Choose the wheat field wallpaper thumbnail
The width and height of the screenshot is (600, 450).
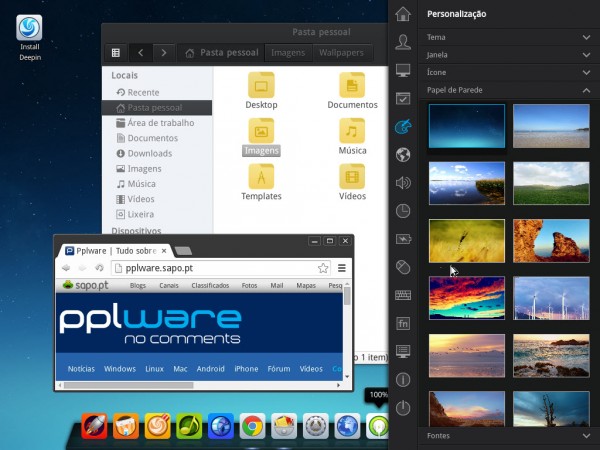467,241
